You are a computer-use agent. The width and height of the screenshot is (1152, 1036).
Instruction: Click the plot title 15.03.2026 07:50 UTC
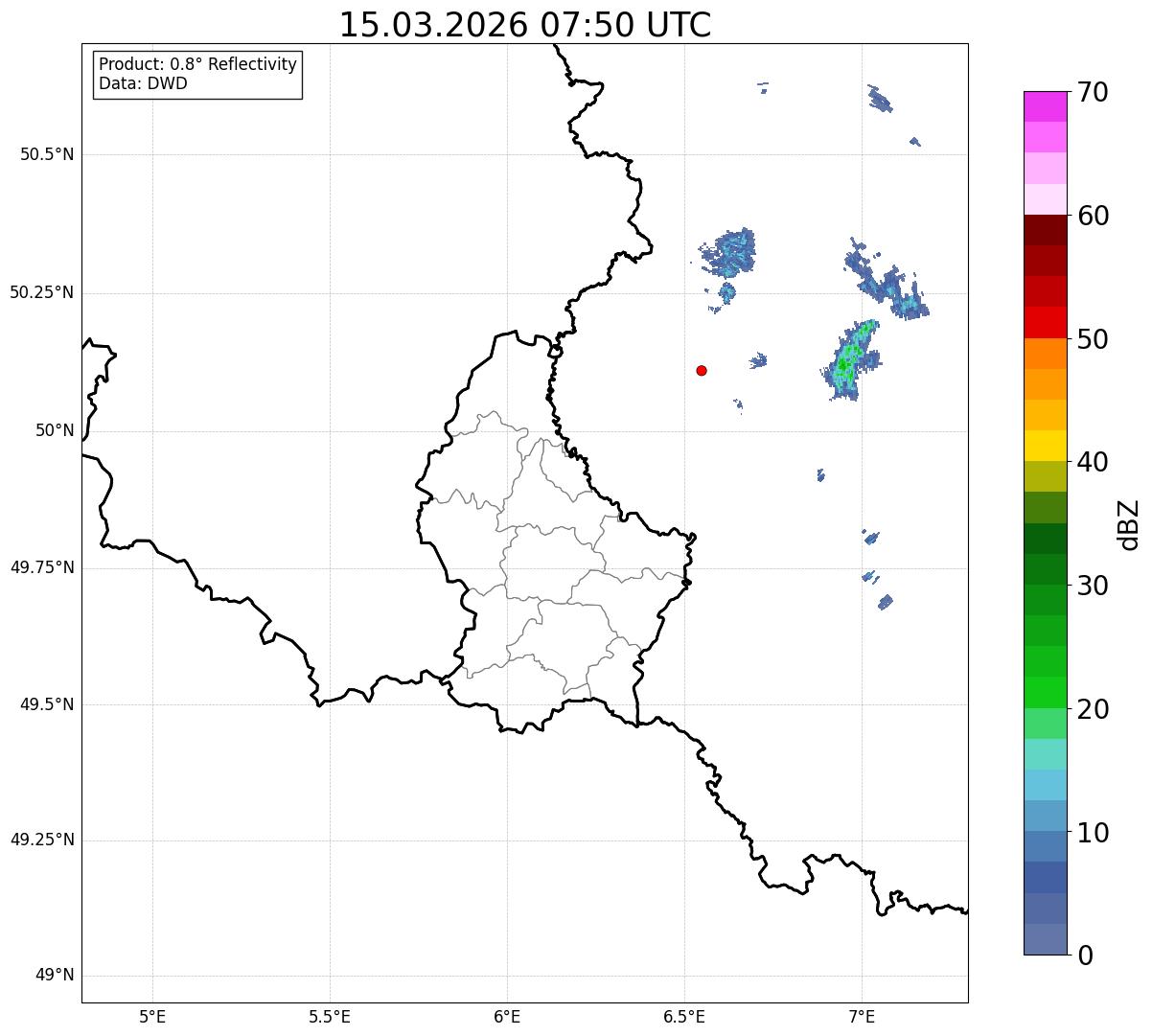pos(525,24)
